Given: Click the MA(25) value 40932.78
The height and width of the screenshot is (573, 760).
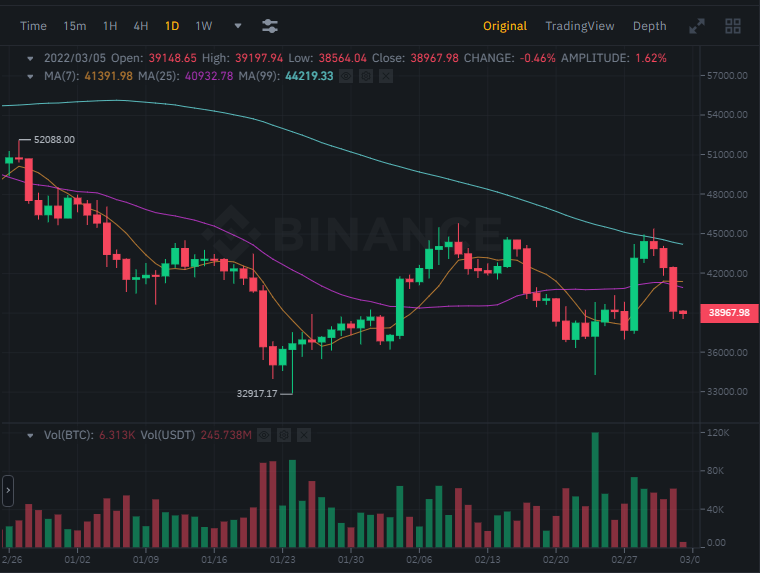Looking at the screenshot, I should pos(209,76).
